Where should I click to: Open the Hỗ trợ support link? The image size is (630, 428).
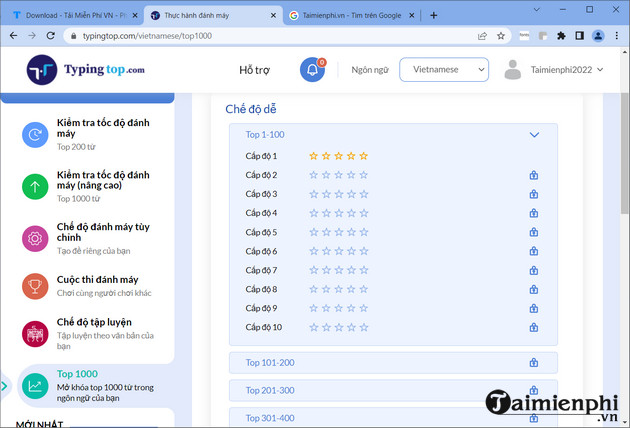coord(254,70)
